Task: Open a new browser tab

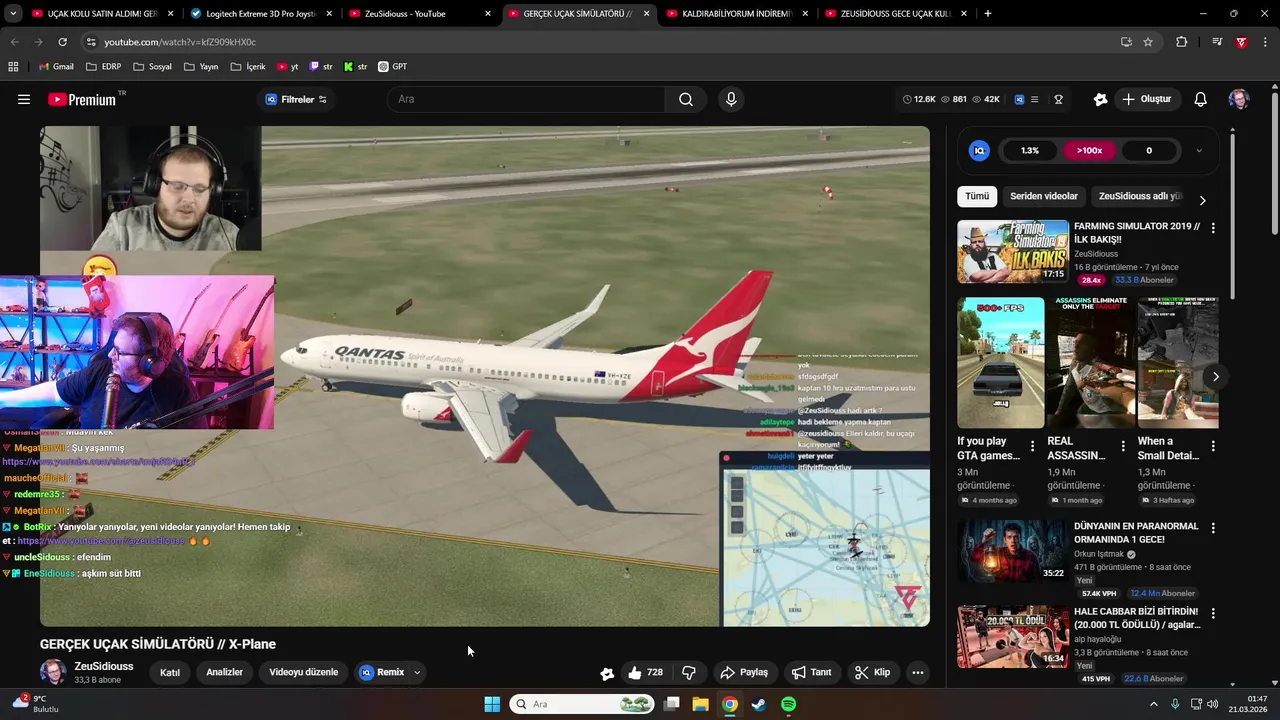Action: (x=988, y=14)
